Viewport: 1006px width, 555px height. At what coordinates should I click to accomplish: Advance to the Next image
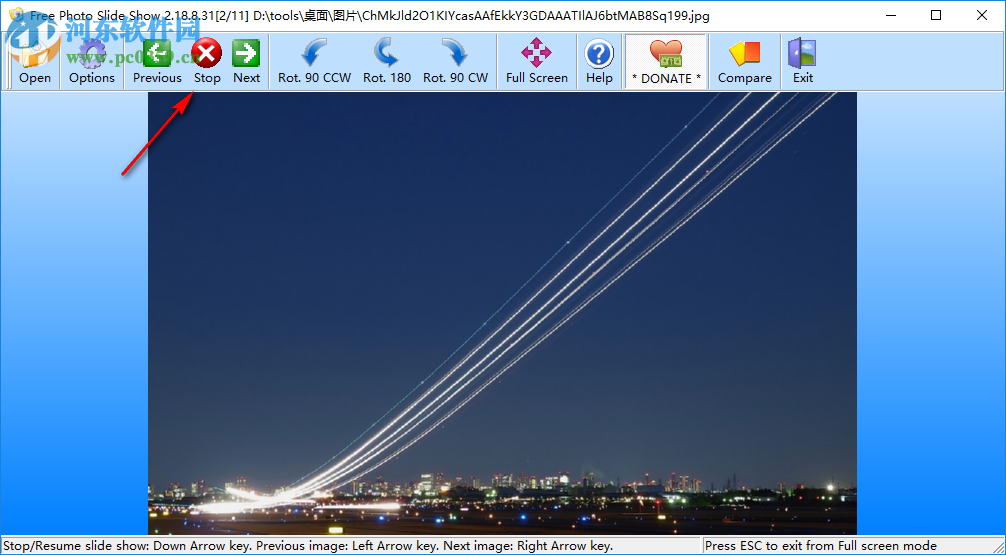[246, 62]
